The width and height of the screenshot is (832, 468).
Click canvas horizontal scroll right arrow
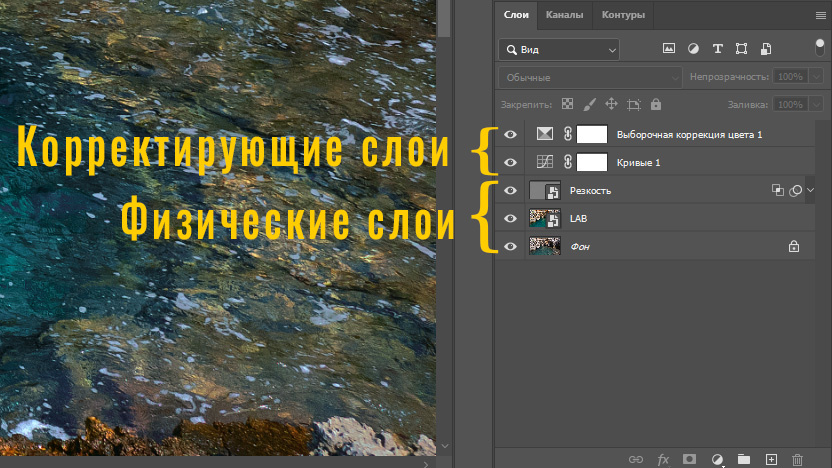pos(426,464)
